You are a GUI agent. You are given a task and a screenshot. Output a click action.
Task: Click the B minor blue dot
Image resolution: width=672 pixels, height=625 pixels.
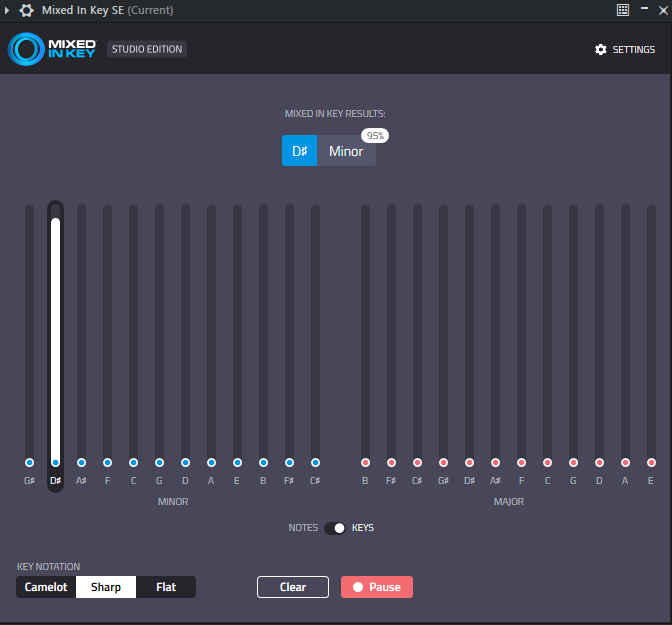pyautogui.click(x=263, y=463)
